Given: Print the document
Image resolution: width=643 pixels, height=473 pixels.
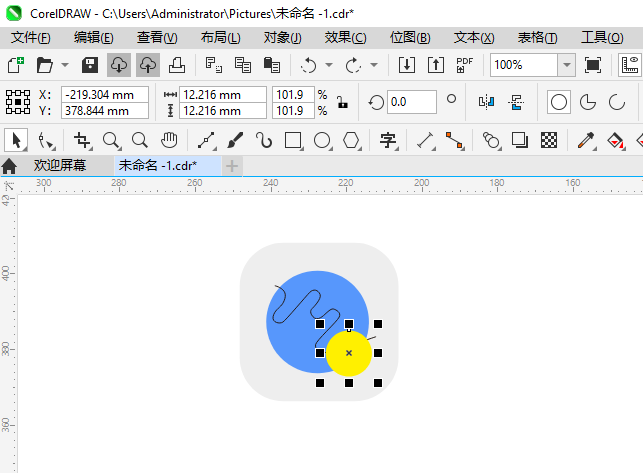Looking at the screenshot, I should 177,65.
